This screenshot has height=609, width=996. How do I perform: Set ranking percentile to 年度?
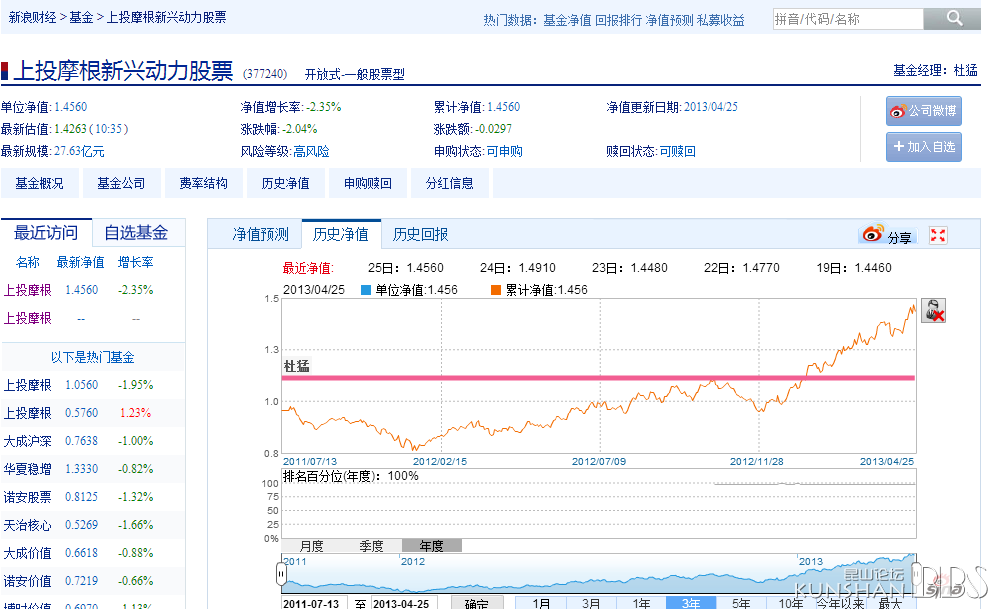[432, 545]
